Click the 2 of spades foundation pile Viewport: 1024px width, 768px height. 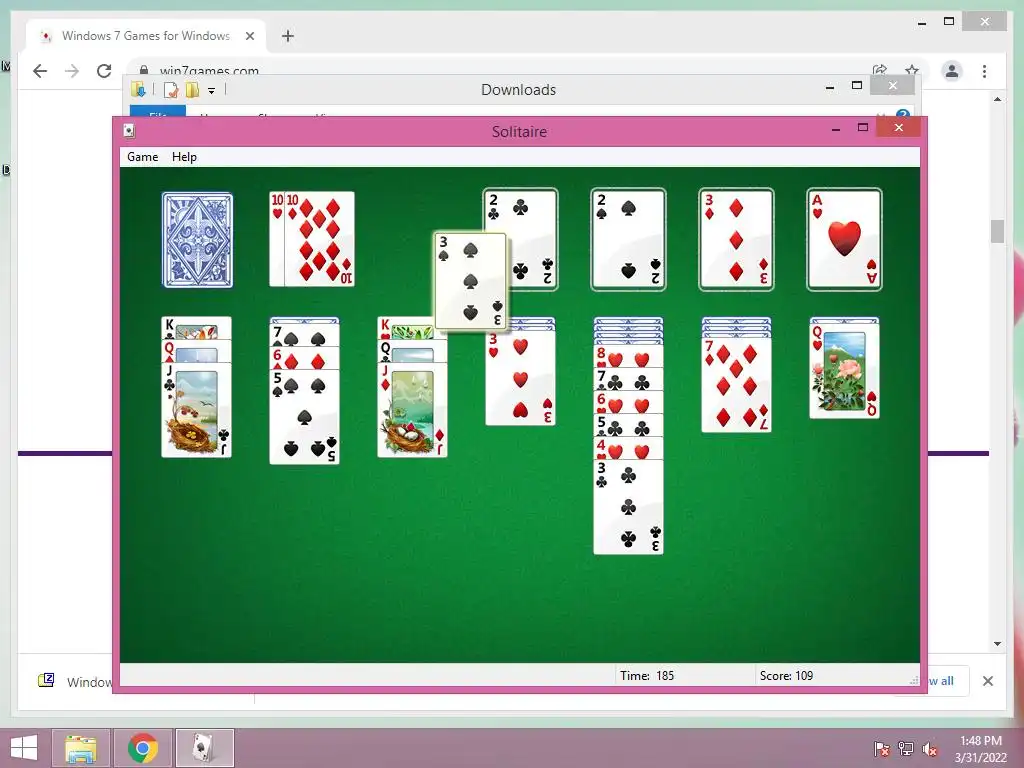coord(628,239)
